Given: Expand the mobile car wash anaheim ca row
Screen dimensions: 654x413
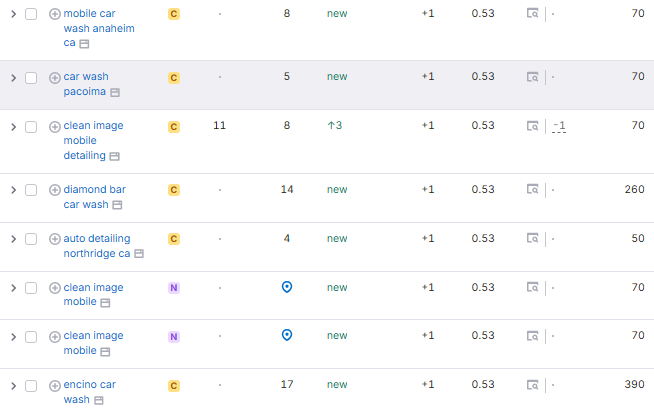Looking at the screenshot, I should 13,14.
